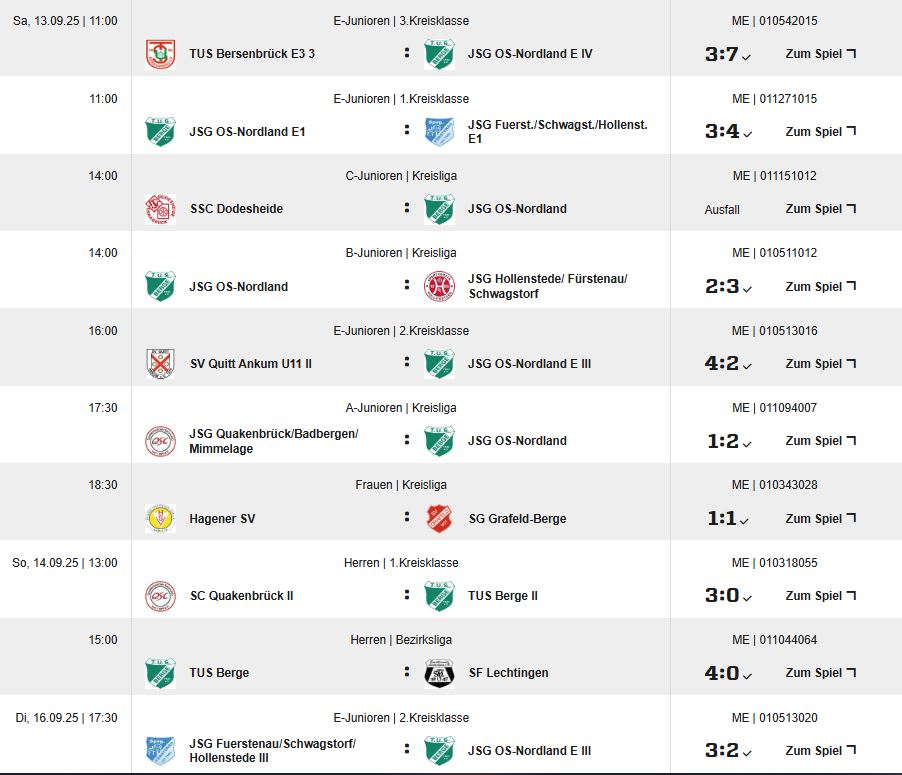Click the SV Quitt Ankum U11 II crest
This screenshot has width=902, height=775.
tap(160, 364)
